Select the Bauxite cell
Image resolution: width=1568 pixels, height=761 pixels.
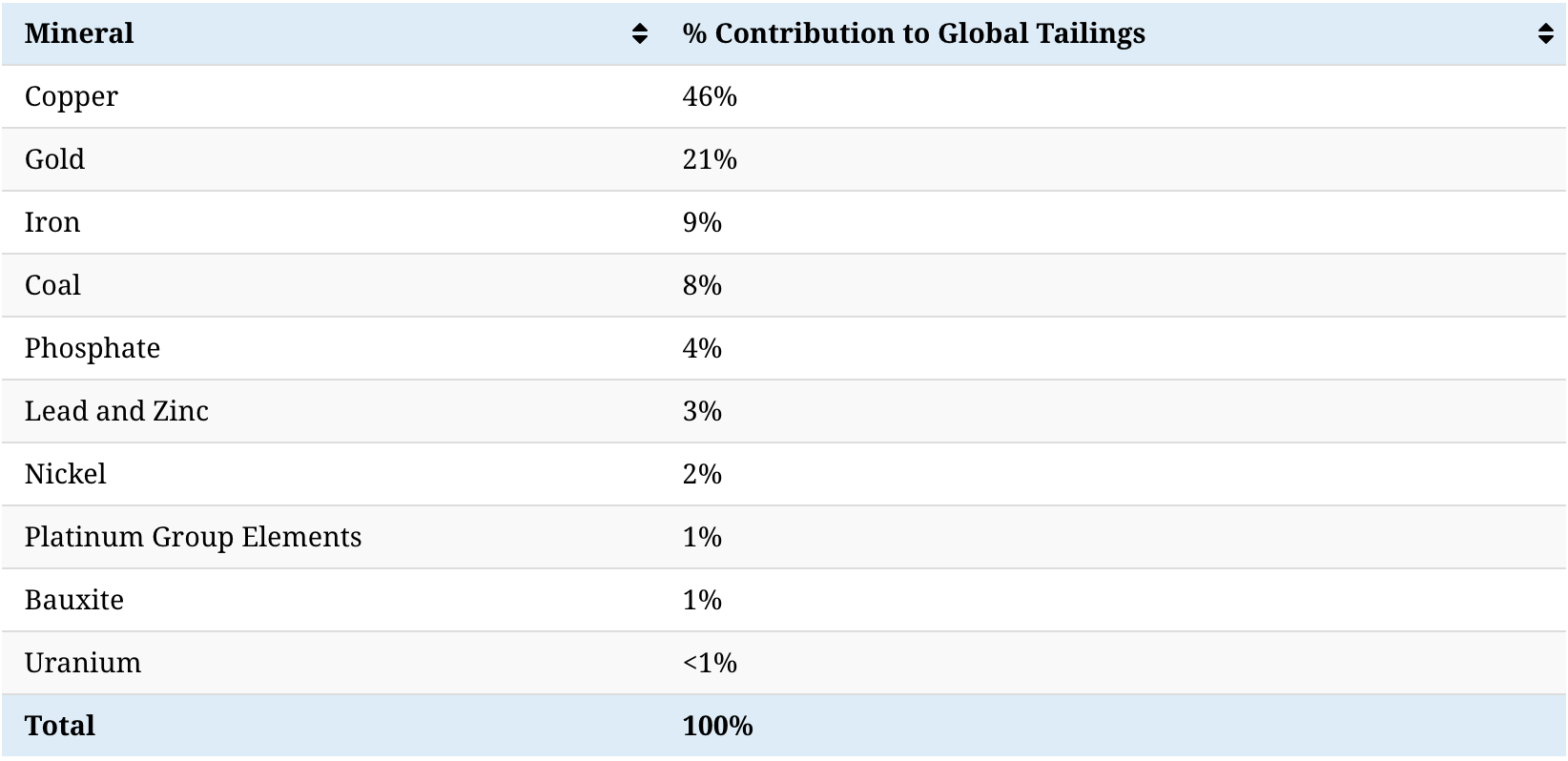tap(74, 600)
